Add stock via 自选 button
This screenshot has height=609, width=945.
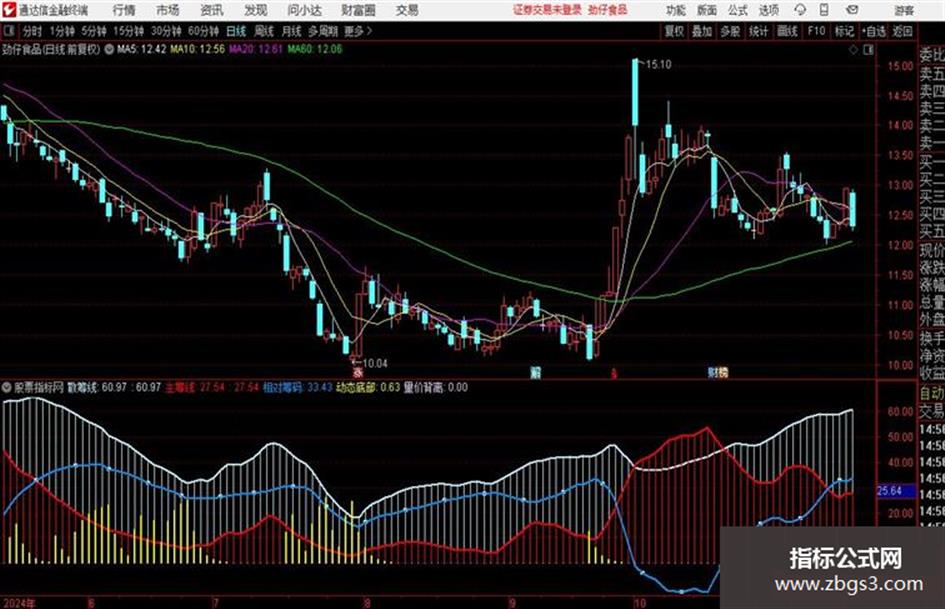pyautogui.click(x=873, y=31)
